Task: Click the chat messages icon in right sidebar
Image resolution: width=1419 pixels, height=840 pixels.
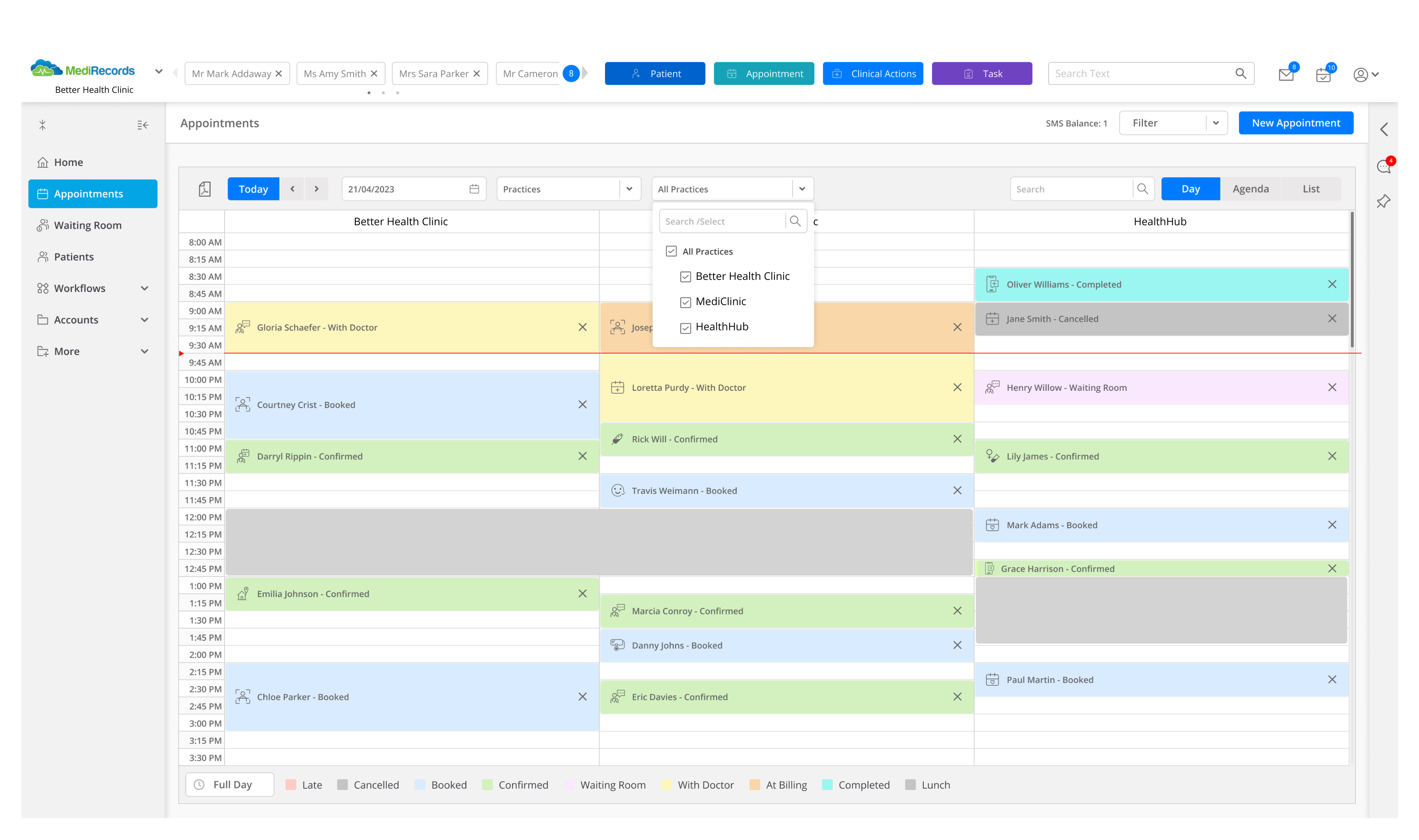Action: (x=1383, y=166)
